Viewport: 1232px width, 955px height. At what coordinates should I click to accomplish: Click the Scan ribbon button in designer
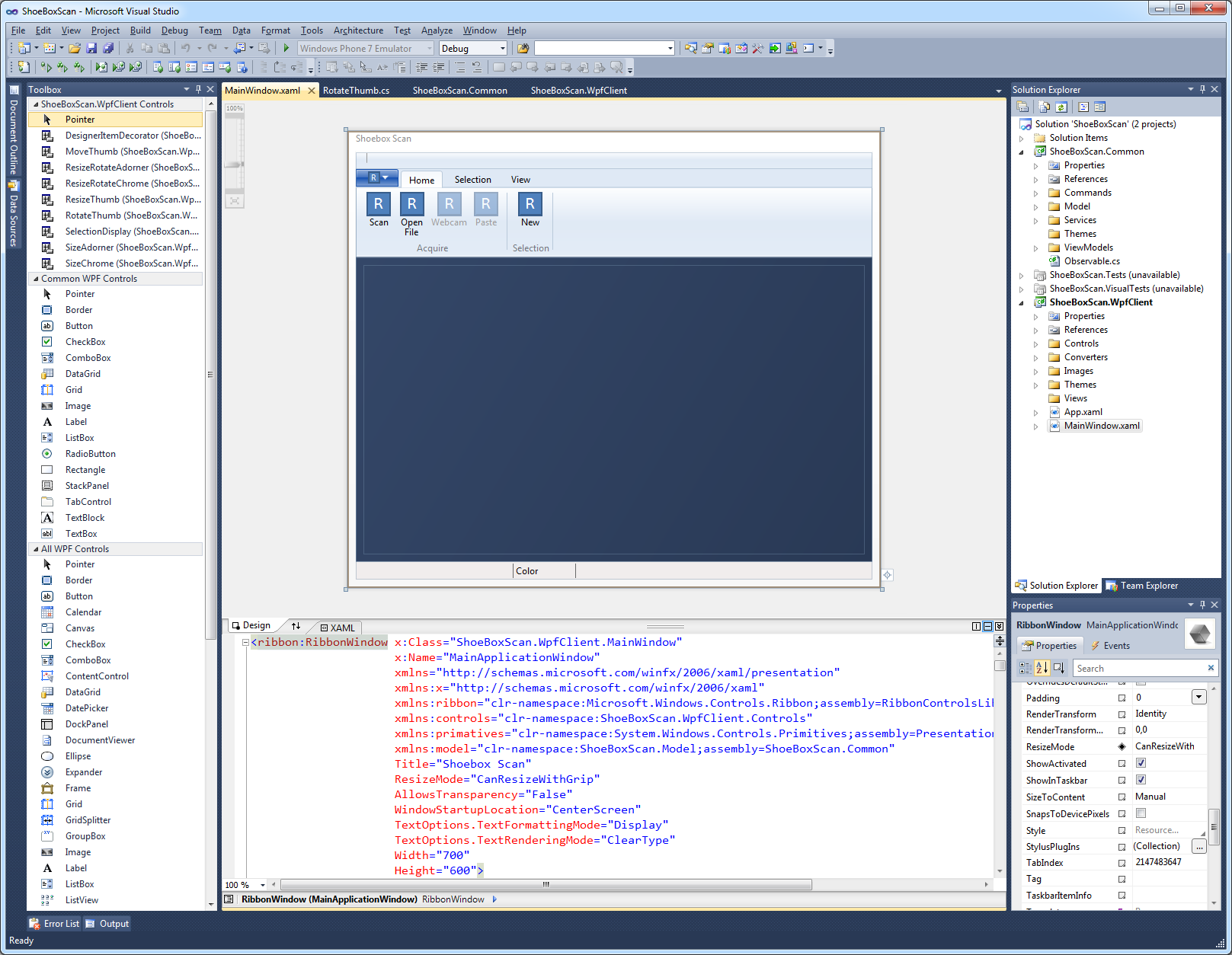point(379,209)
